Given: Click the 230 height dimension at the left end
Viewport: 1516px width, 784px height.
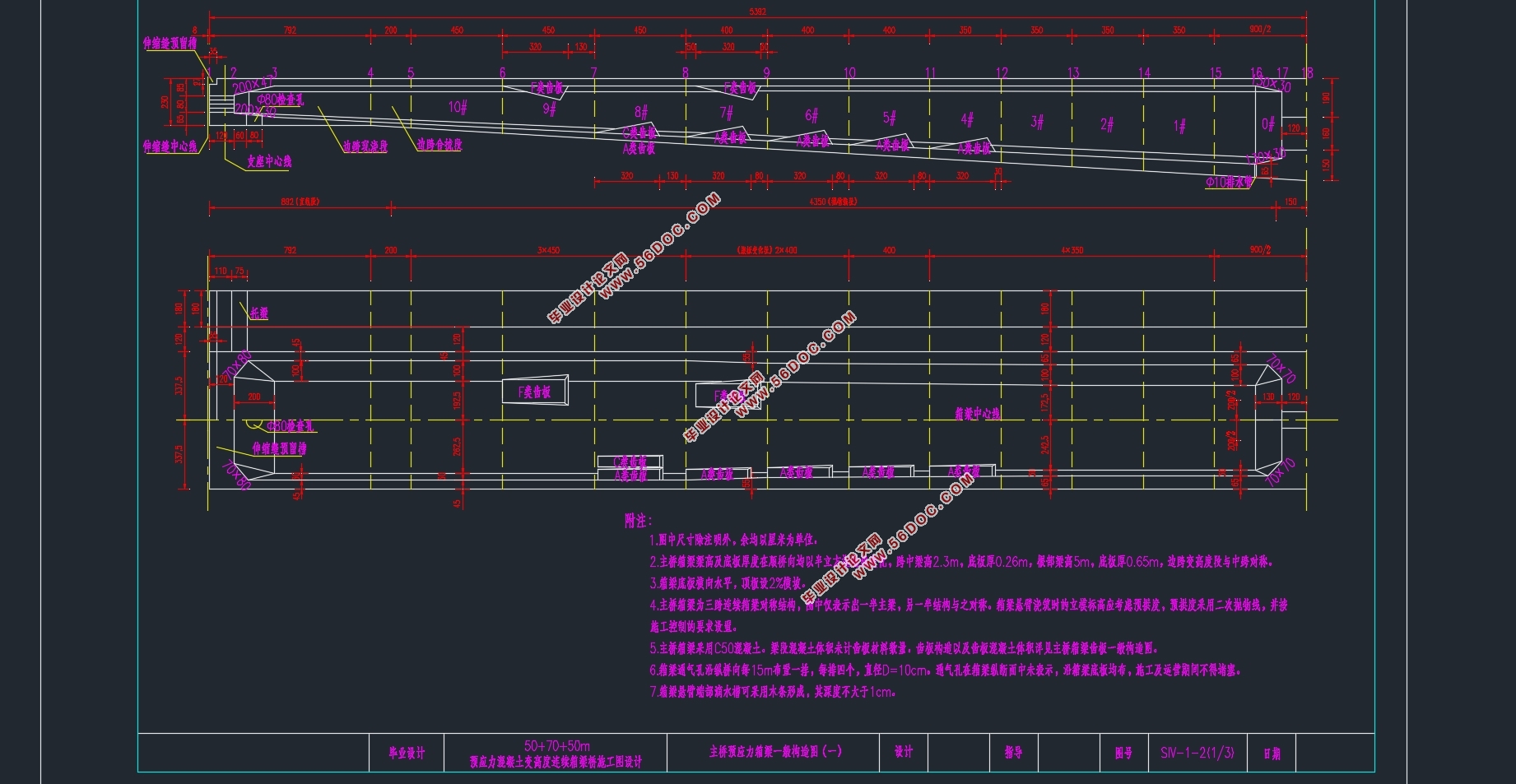Looking at the screenshot, I should click(x=165, y=102).
